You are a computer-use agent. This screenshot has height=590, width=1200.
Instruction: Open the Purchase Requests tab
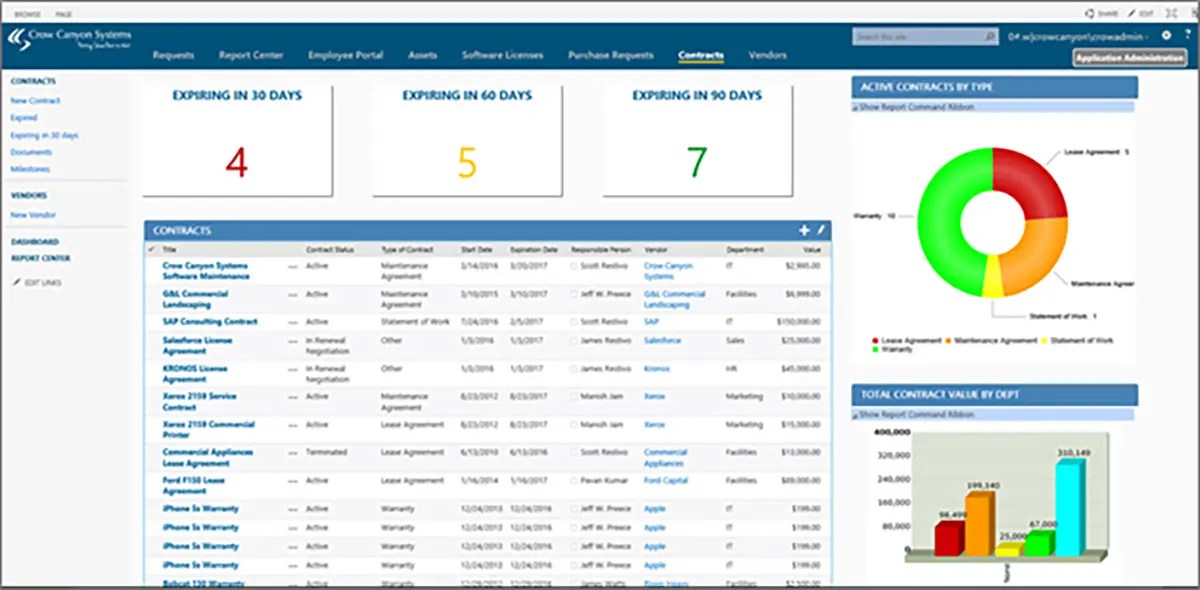pos(611,56)
